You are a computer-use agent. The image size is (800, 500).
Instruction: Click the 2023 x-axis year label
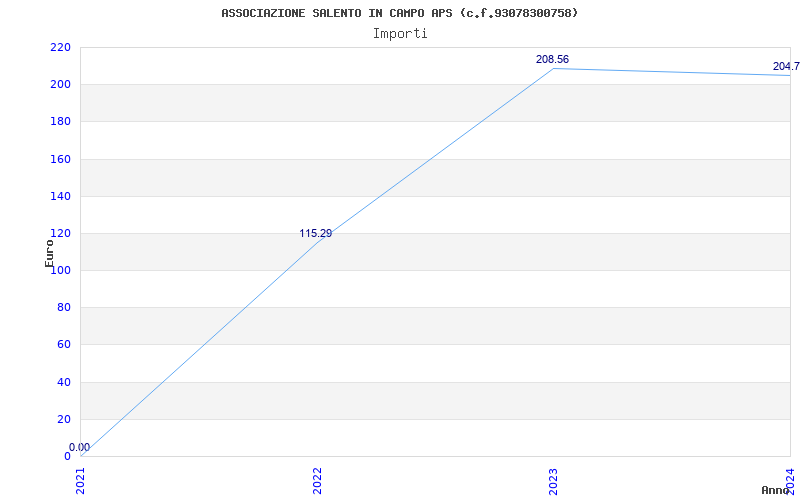point(554,481)
